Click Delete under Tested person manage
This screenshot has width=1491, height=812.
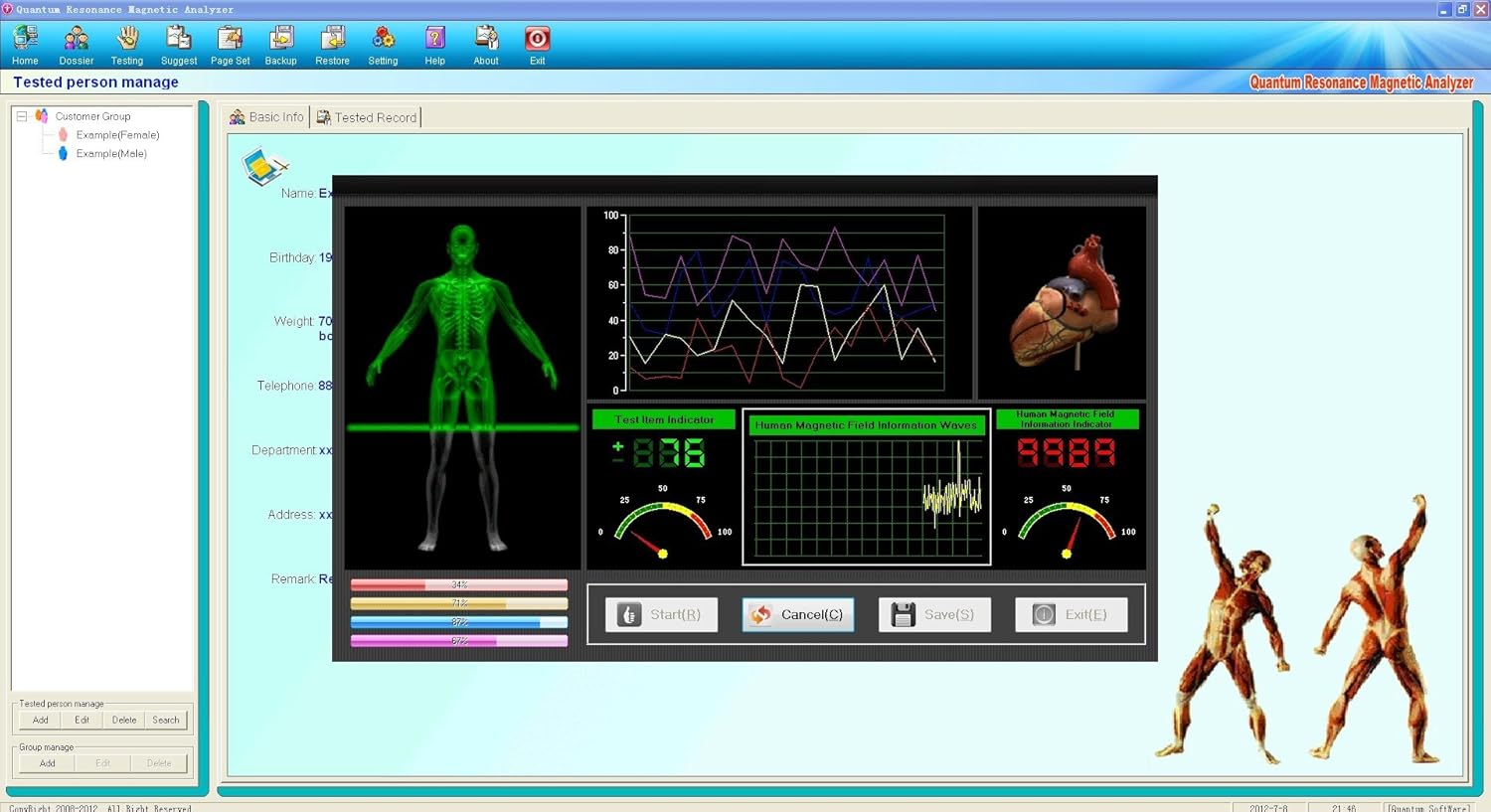click(x=124, y=721)
